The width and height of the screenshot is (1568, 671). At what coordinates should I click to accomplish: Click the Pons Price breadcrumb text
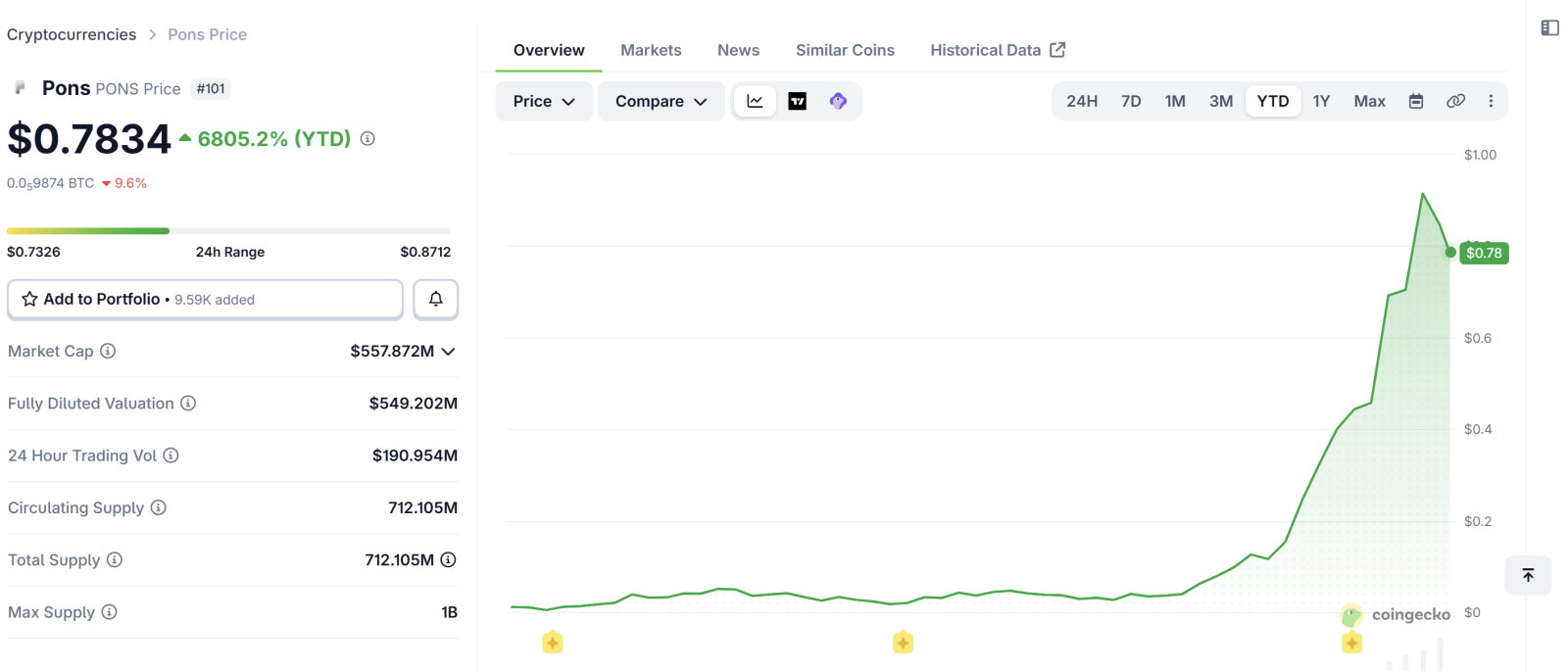(x=207, y=34)
